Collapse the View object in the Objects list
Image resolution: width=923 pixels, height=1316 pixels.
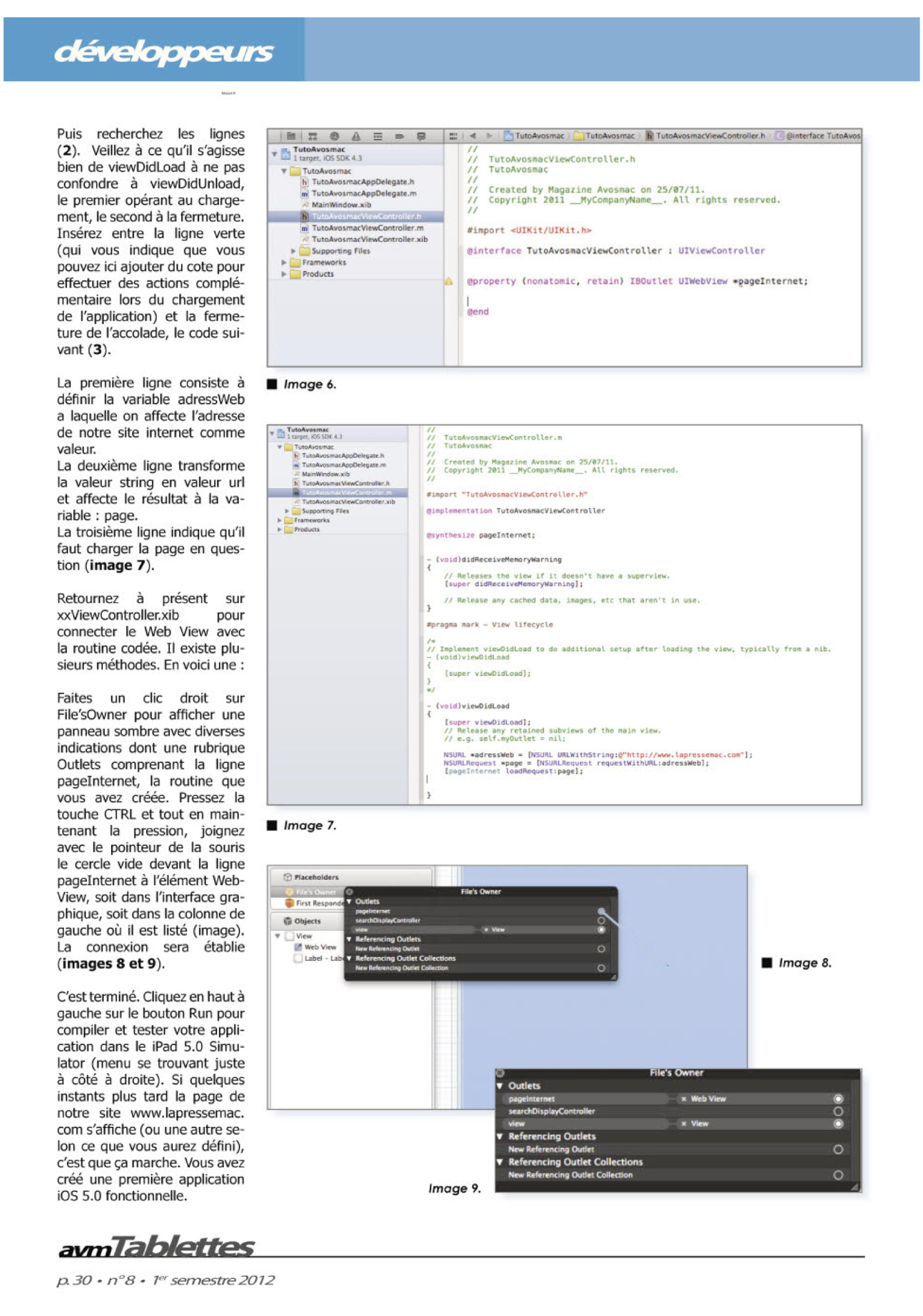click(x=278, y=936)
